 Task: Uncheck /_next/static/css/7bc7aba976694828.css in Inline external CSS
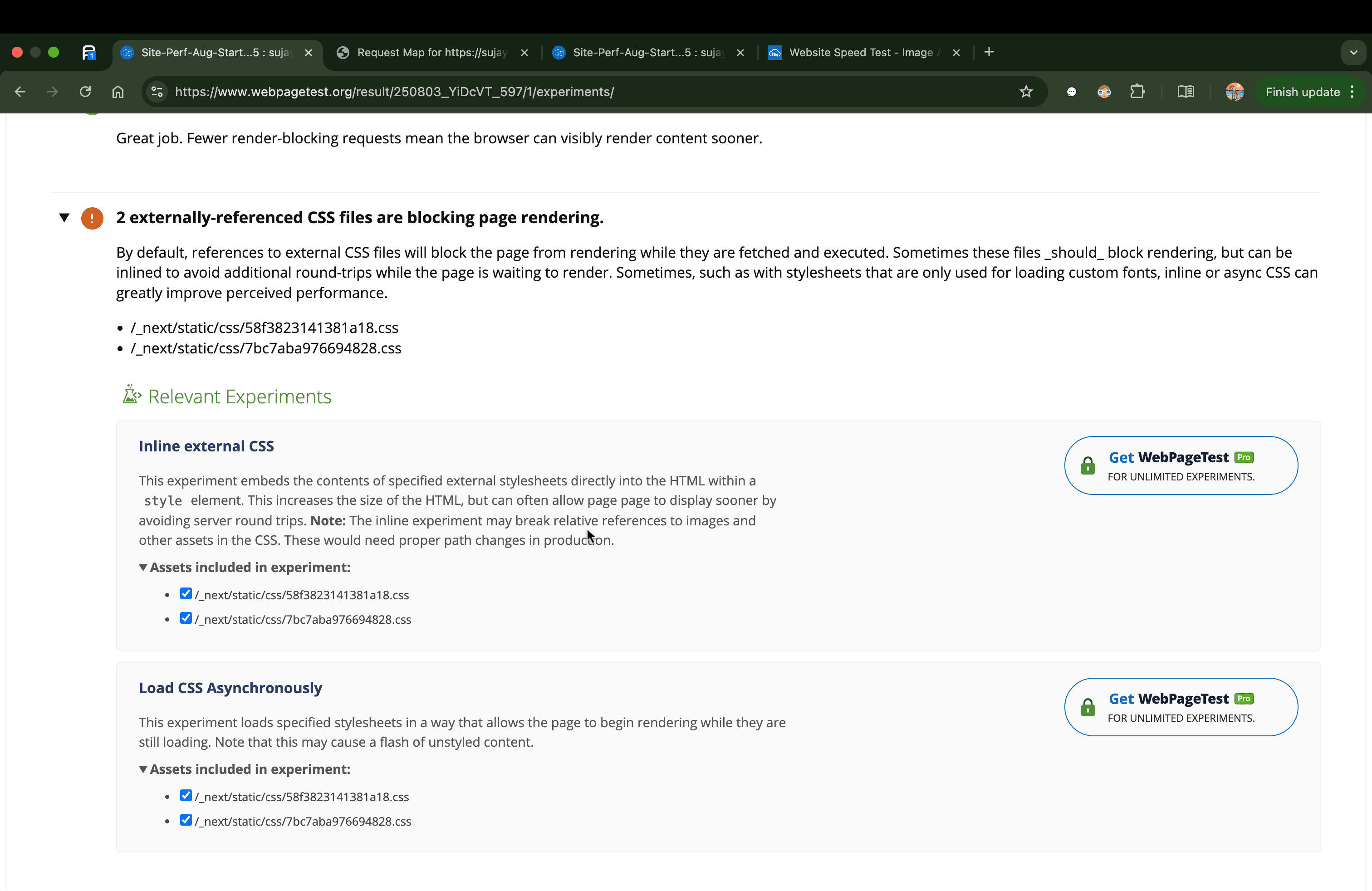(185, 618)
